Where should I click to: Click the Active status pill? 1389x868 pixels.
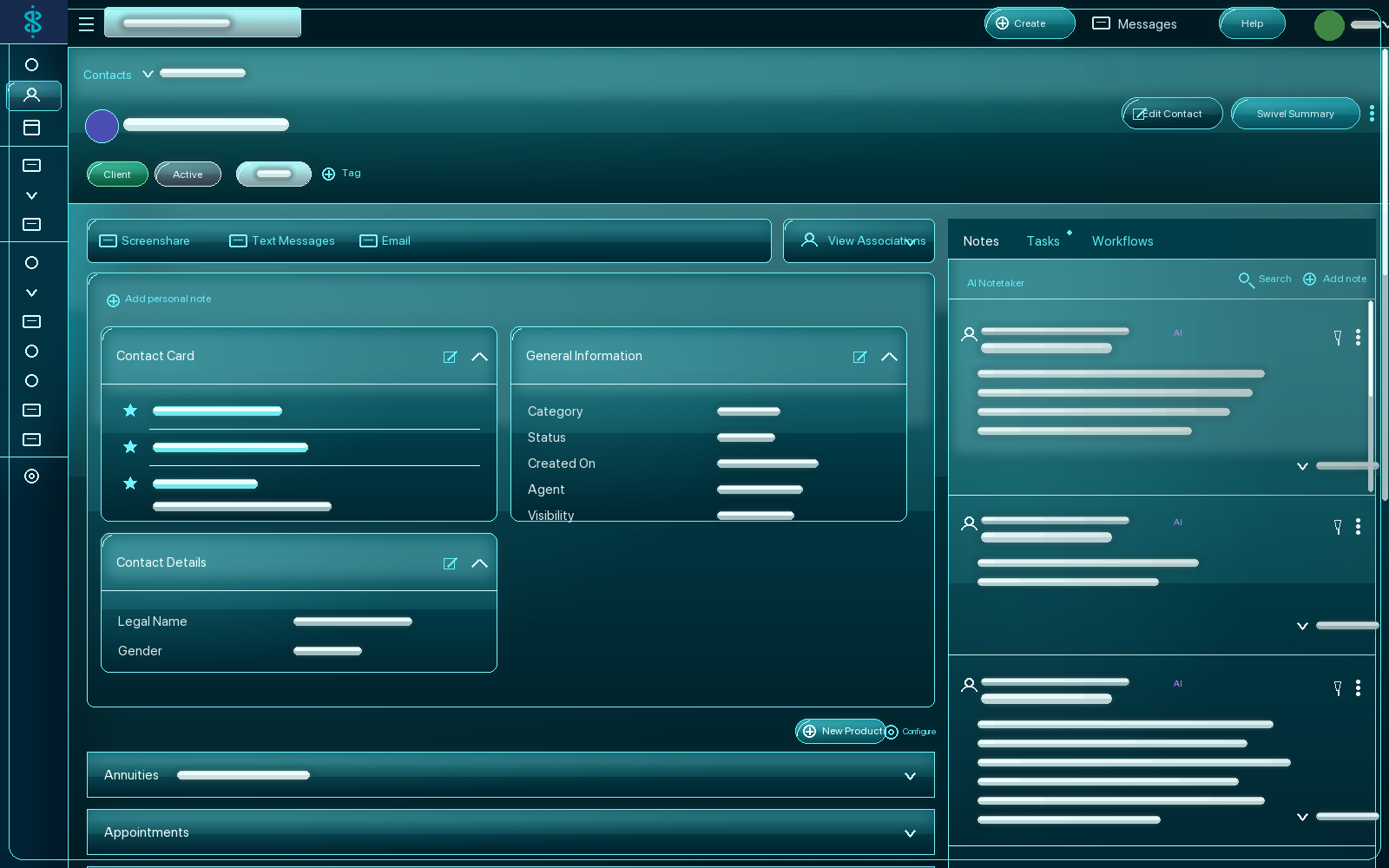[x=188, y=174]
